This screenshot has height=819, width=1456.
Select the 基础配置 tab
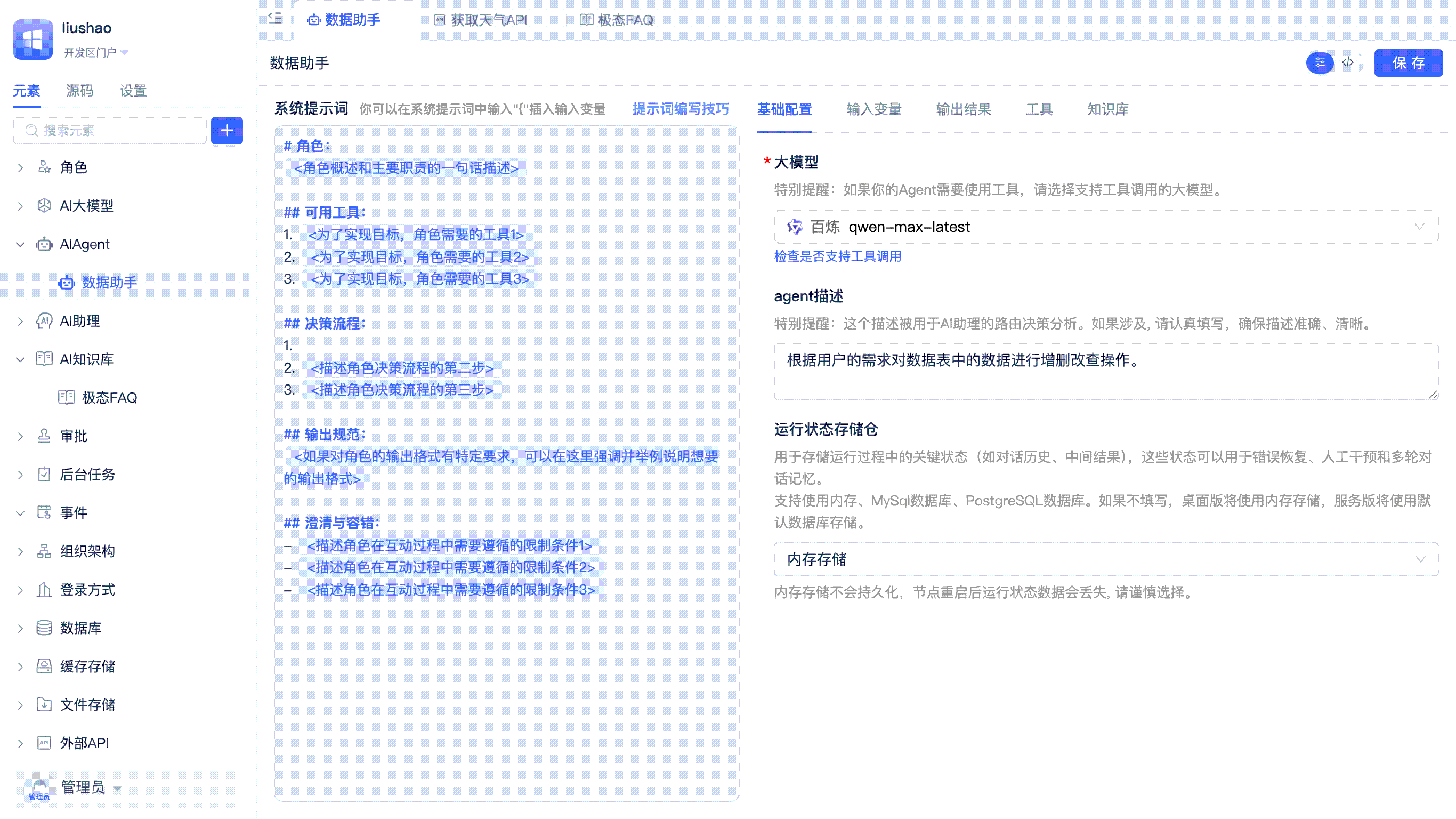pyautogui.click(x=784, y=109)
